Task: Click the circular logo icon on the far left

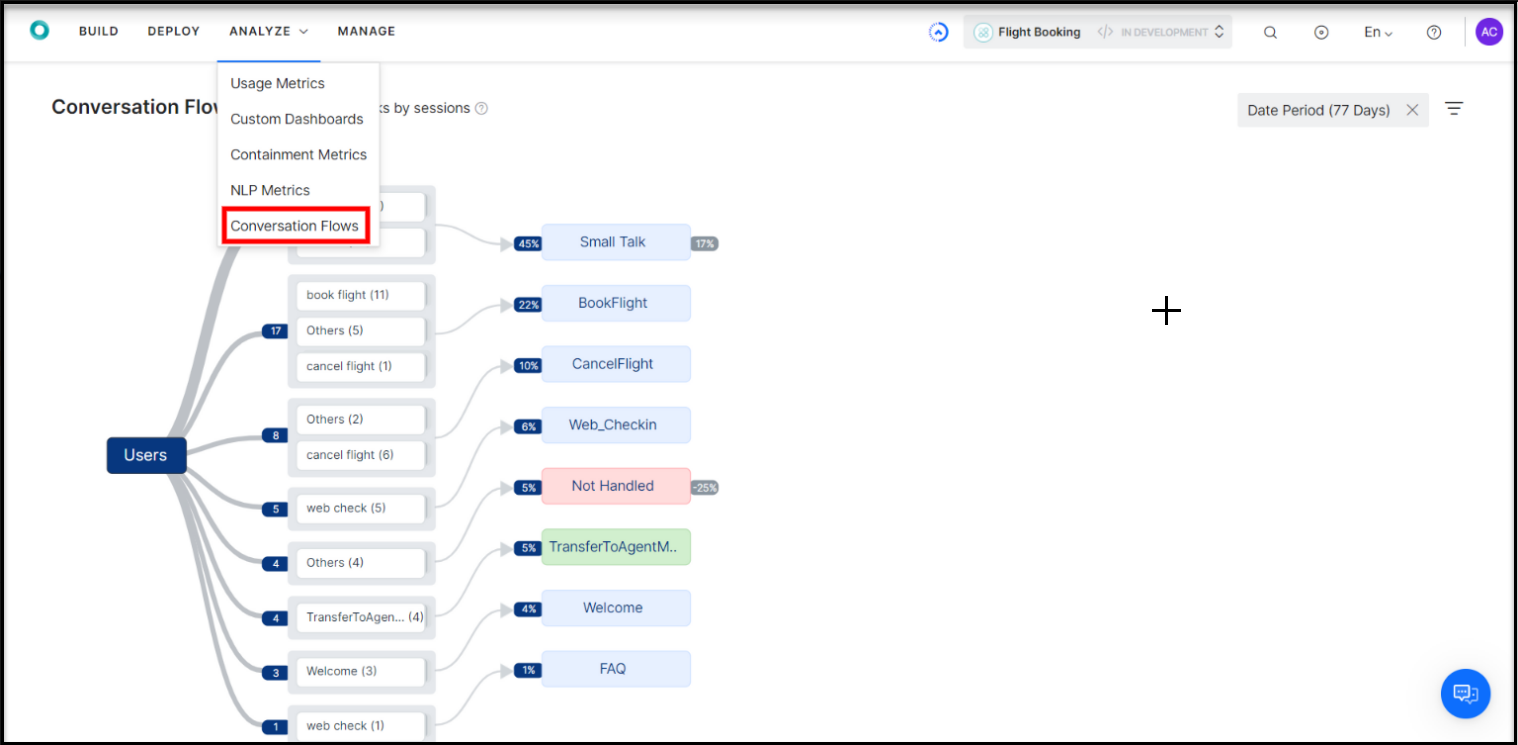Action: [x=39, y=29]
